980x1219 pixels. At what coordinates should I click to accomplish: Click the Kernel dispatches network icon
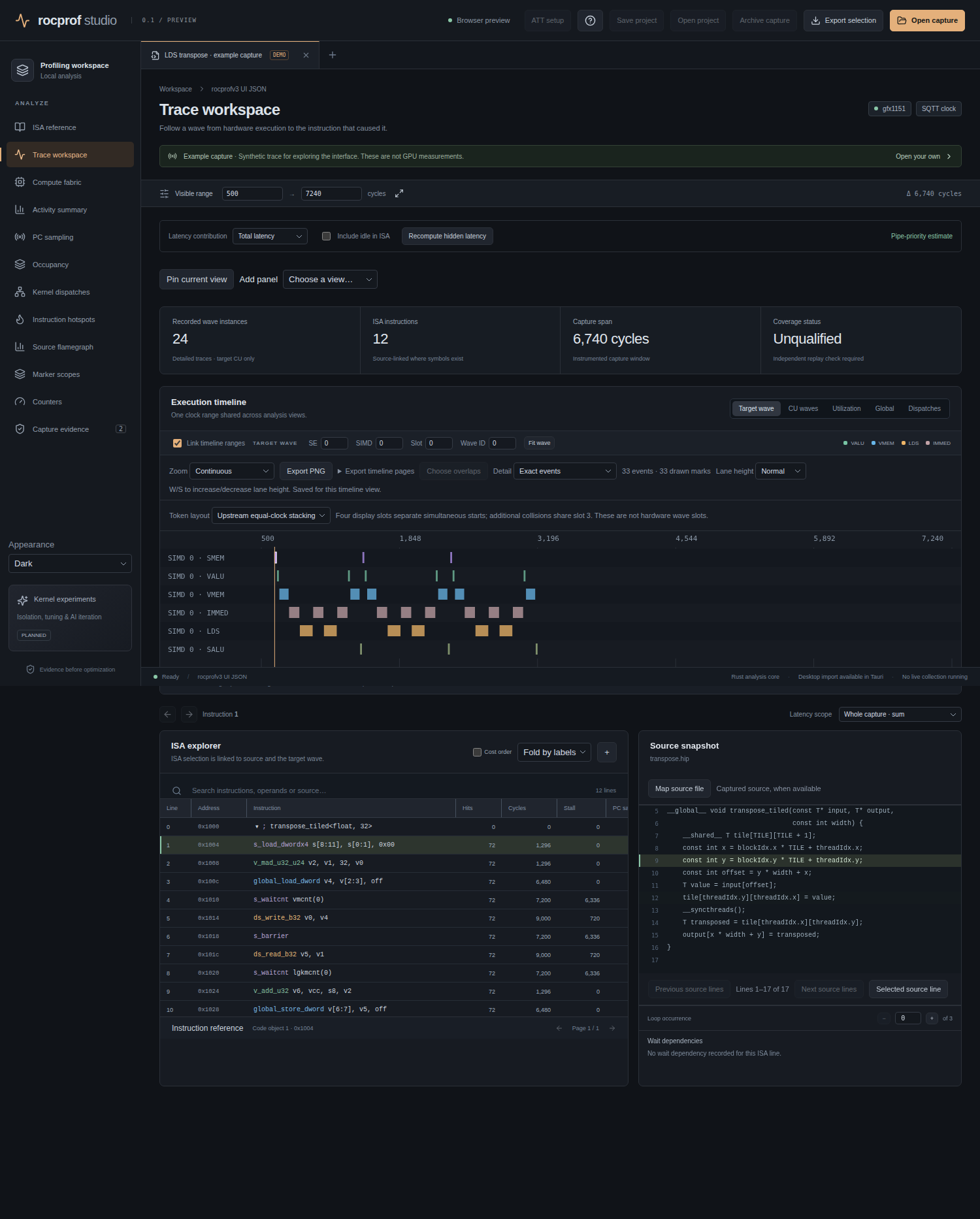point(20,292)
